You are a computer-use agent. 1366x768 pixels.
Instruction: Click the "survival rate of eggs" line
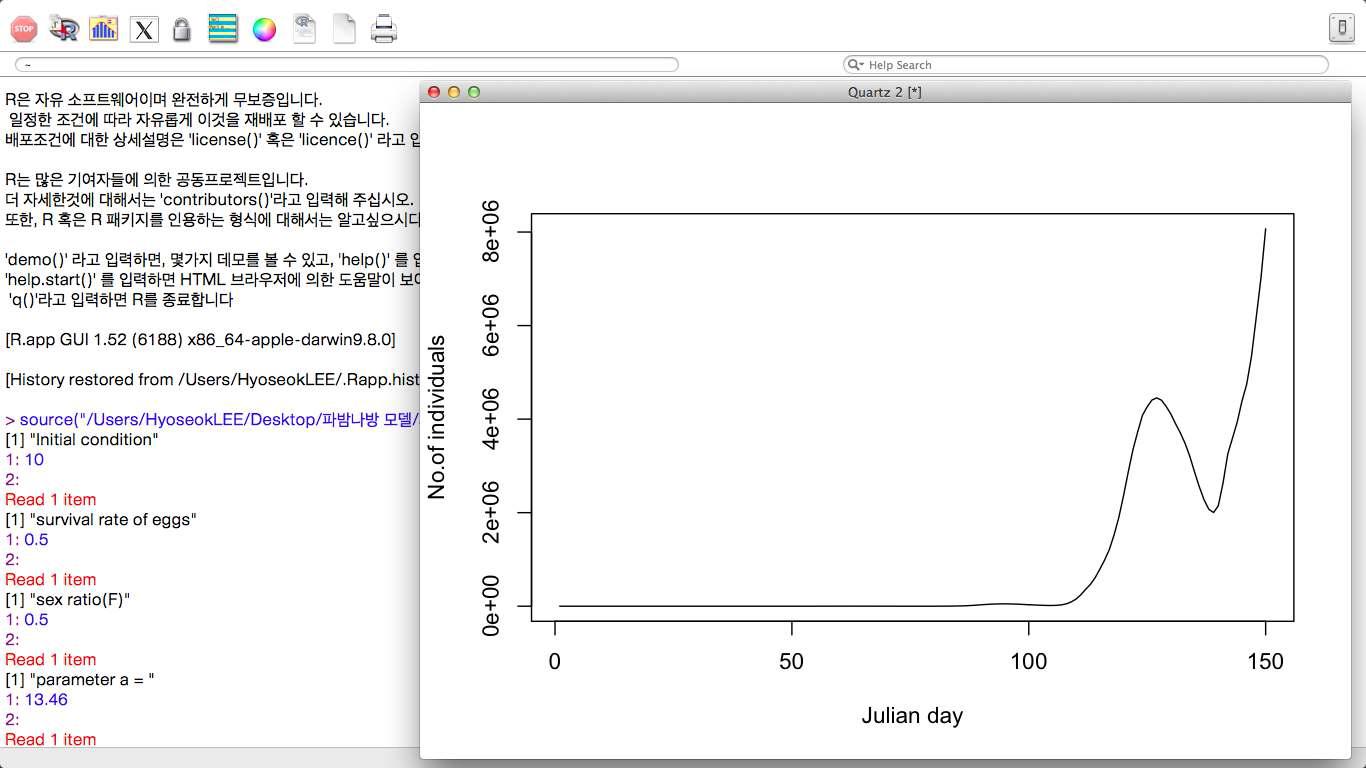[x=101, y=520]
